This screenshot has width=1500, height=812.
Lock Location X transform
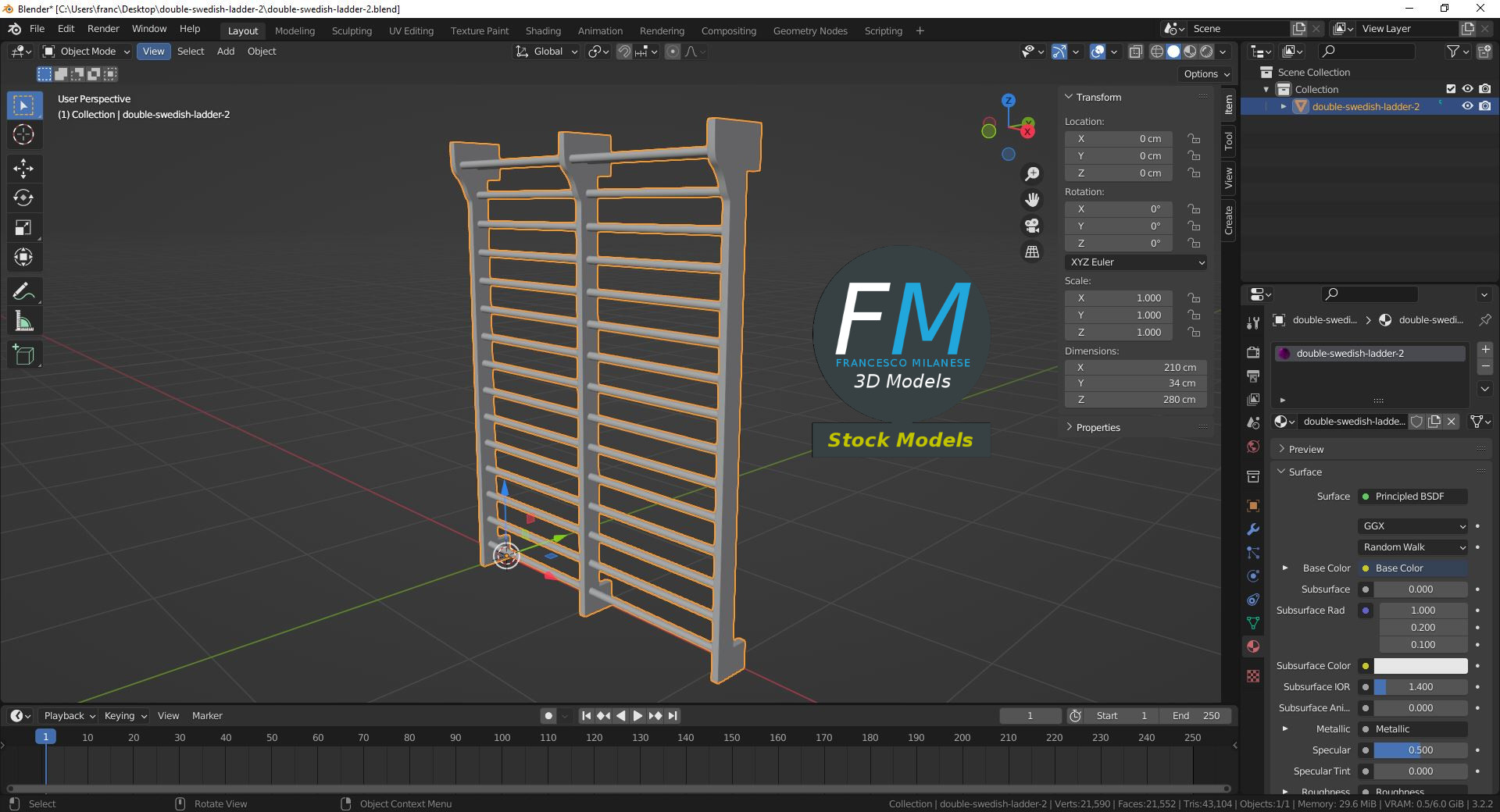pyautogui.click(x=1194, y=139)
